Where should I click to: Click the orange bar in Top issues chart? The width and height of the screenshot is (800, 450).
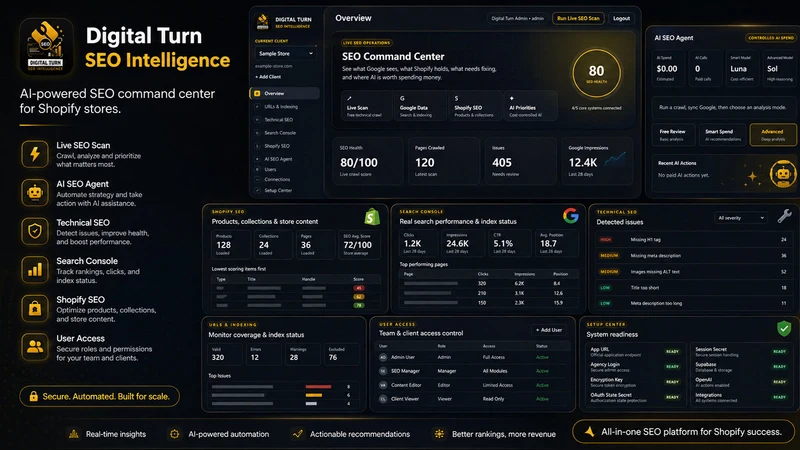[x=313, y=395]
